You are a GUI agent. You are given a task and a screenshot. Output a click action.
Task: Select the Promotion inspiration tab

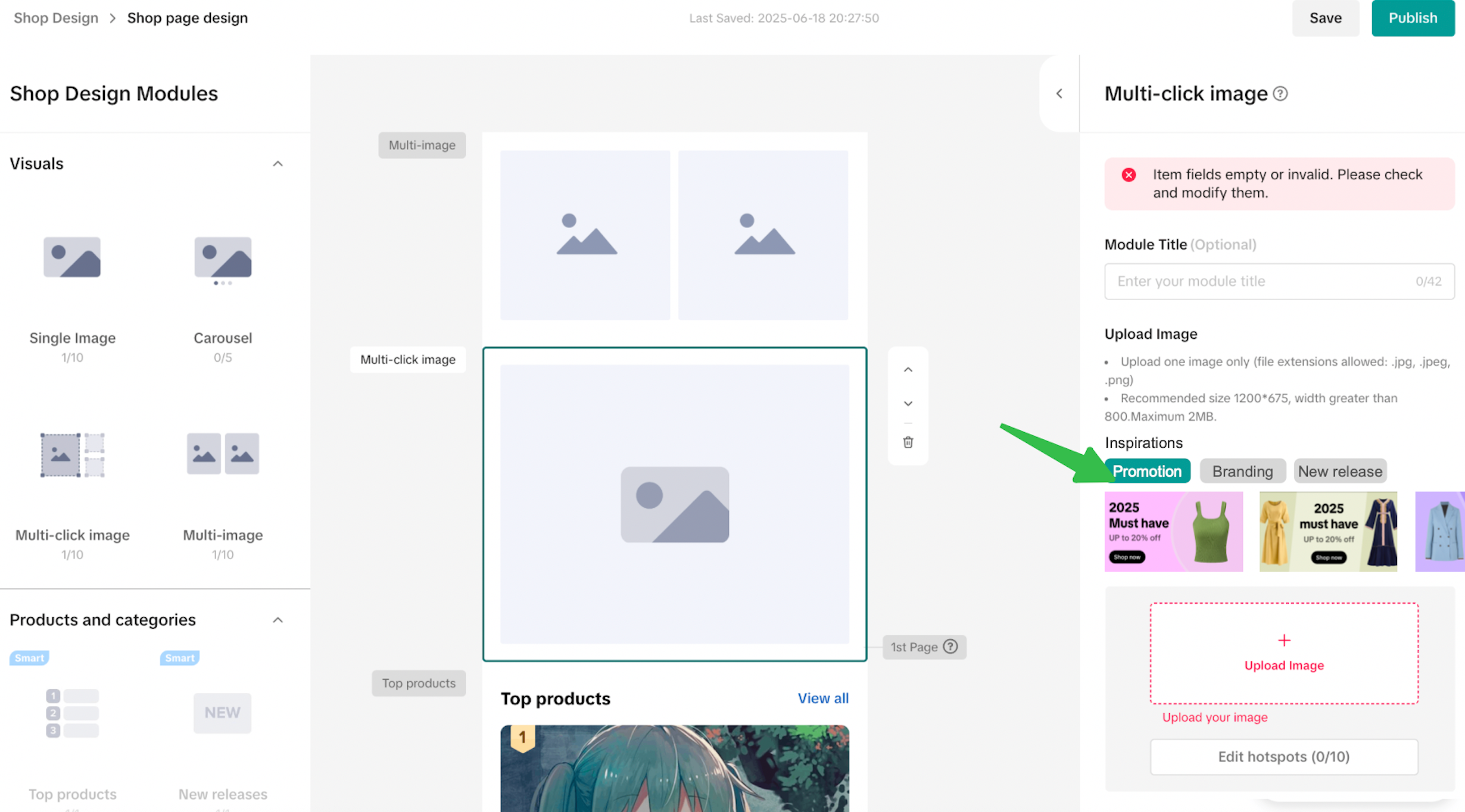point(1147,471)
